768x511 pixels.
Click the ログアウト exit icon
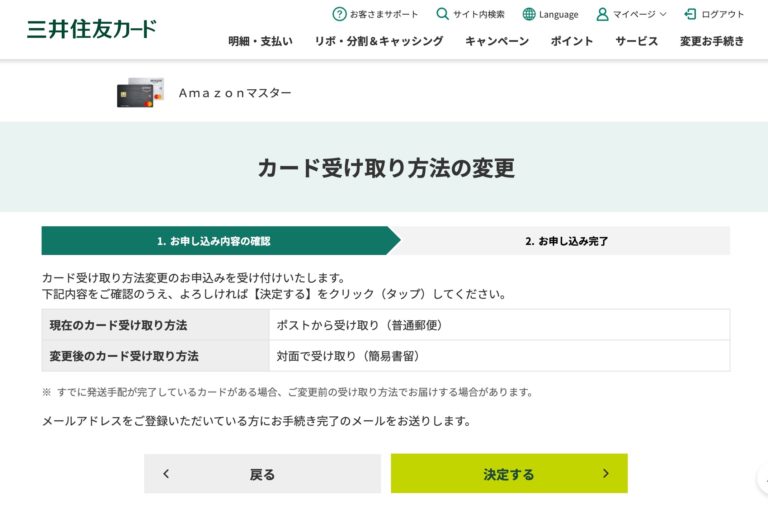click(690, 14)
